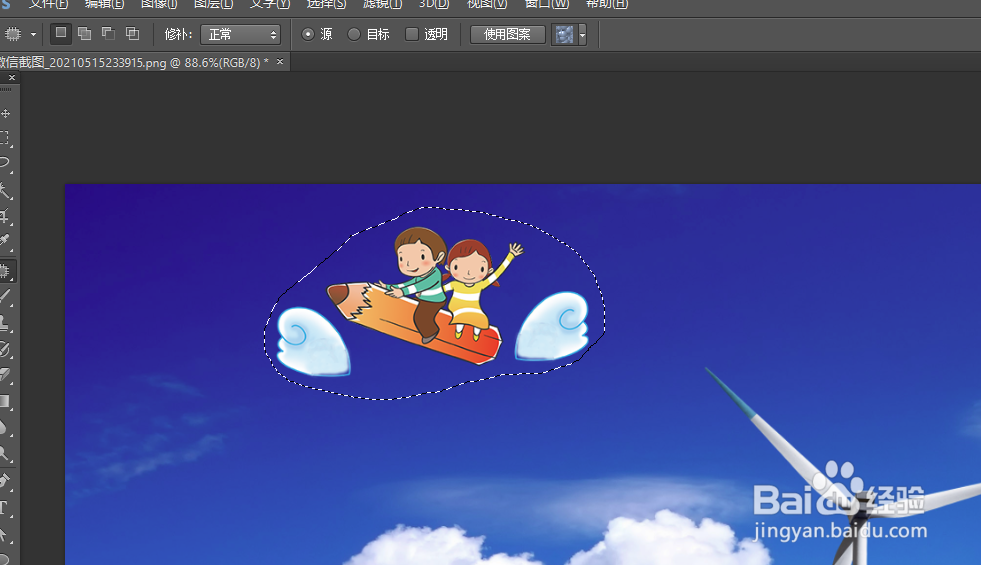Viewport: 981px width, 565px height.
Task: Select the Blur tool
Action: [x=5, y=428]
